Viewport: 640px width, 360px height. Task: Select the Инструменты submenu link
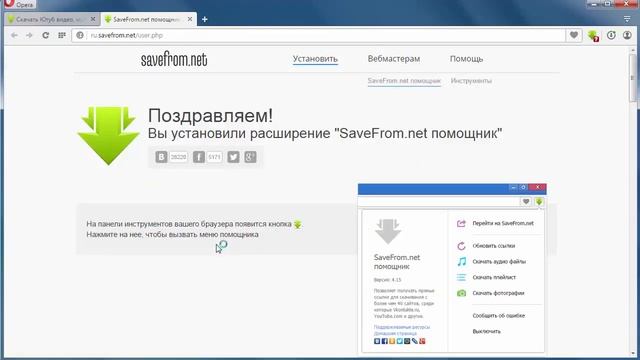471,81
